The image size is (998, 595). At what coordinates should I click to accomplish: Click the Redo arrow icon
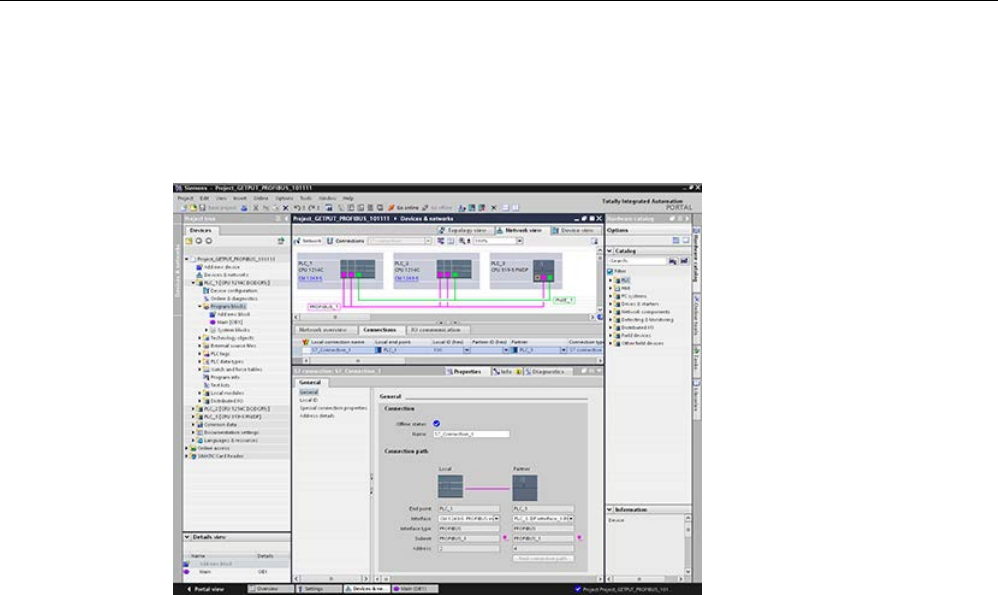[311, 208]
